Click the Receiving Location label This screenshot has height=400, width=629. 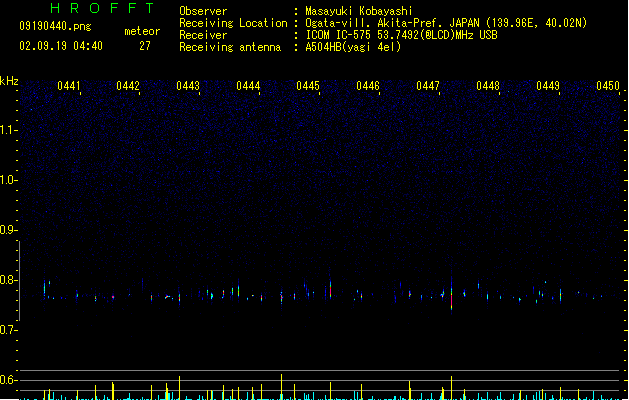pos(233,23)
